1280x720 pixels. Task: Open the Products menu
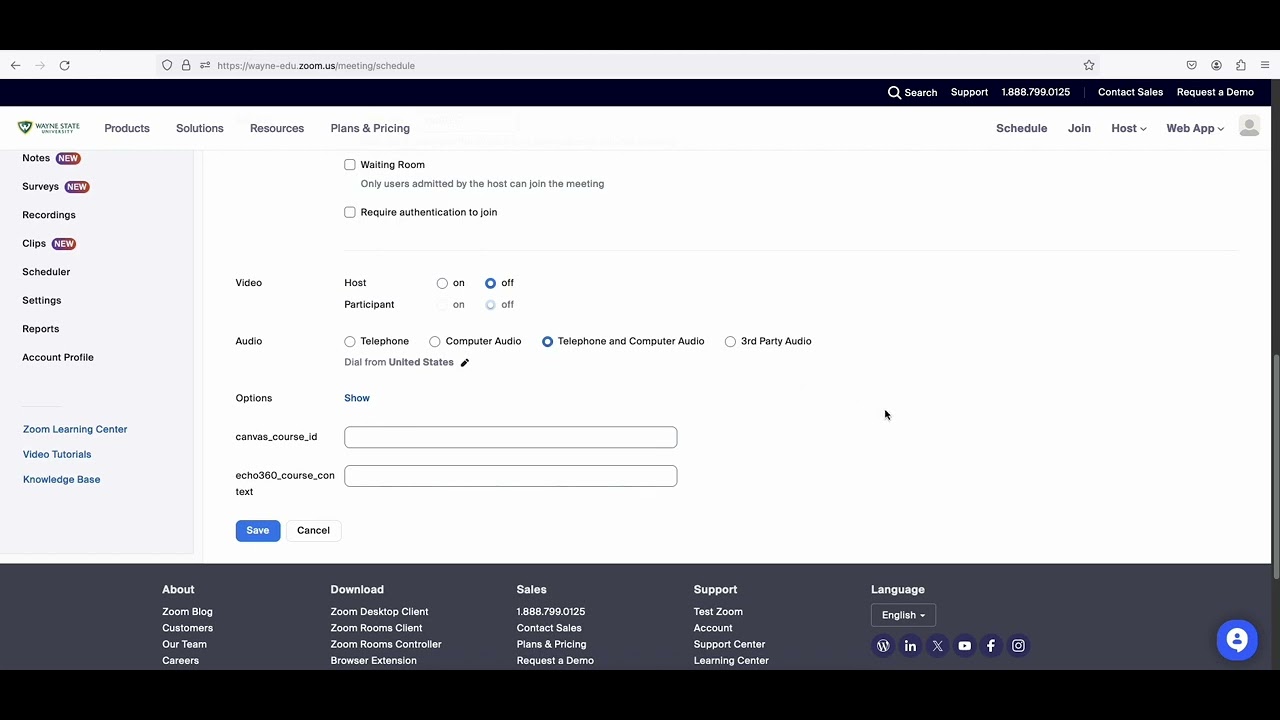point(127,128)
